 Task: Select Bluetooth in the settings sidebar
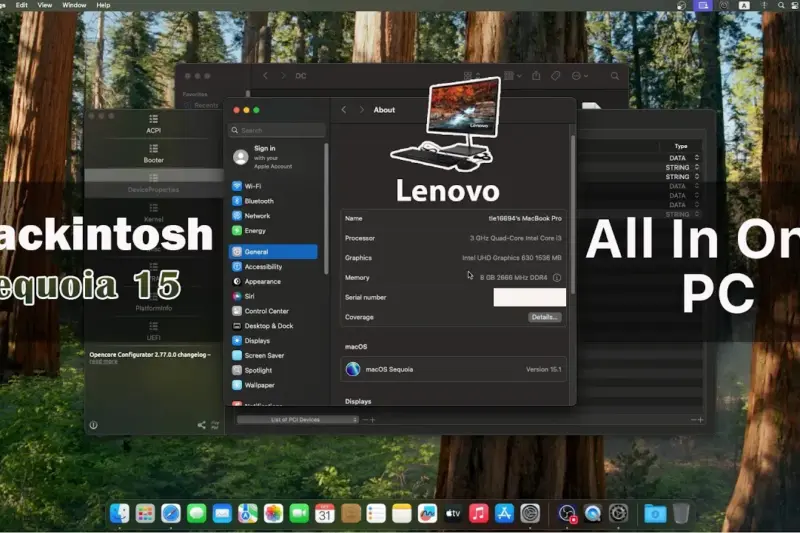pos(258,201)
